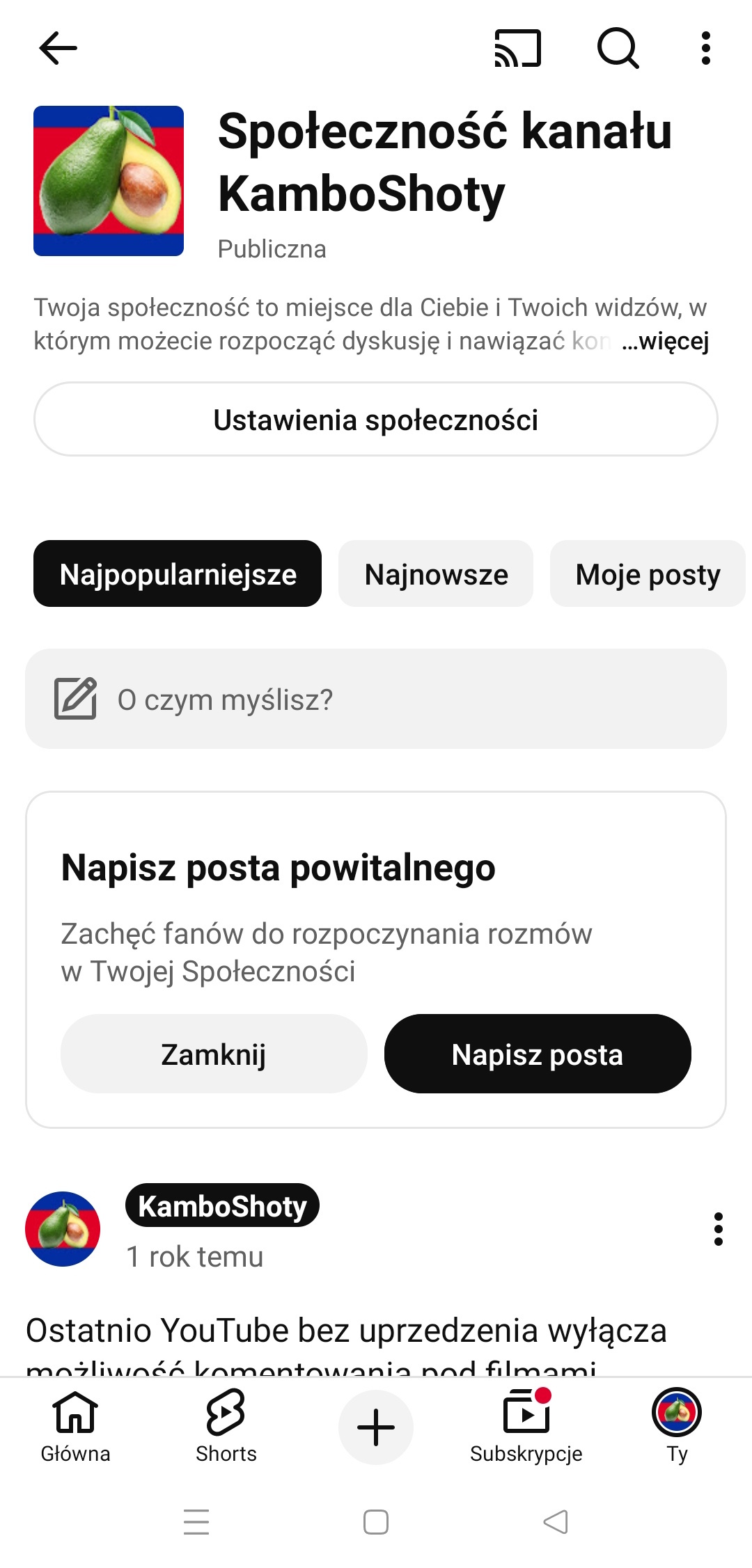Open post options three-dot menu
The width and height of the screenshot is (752, 1568).
[x=718, y=1229]
